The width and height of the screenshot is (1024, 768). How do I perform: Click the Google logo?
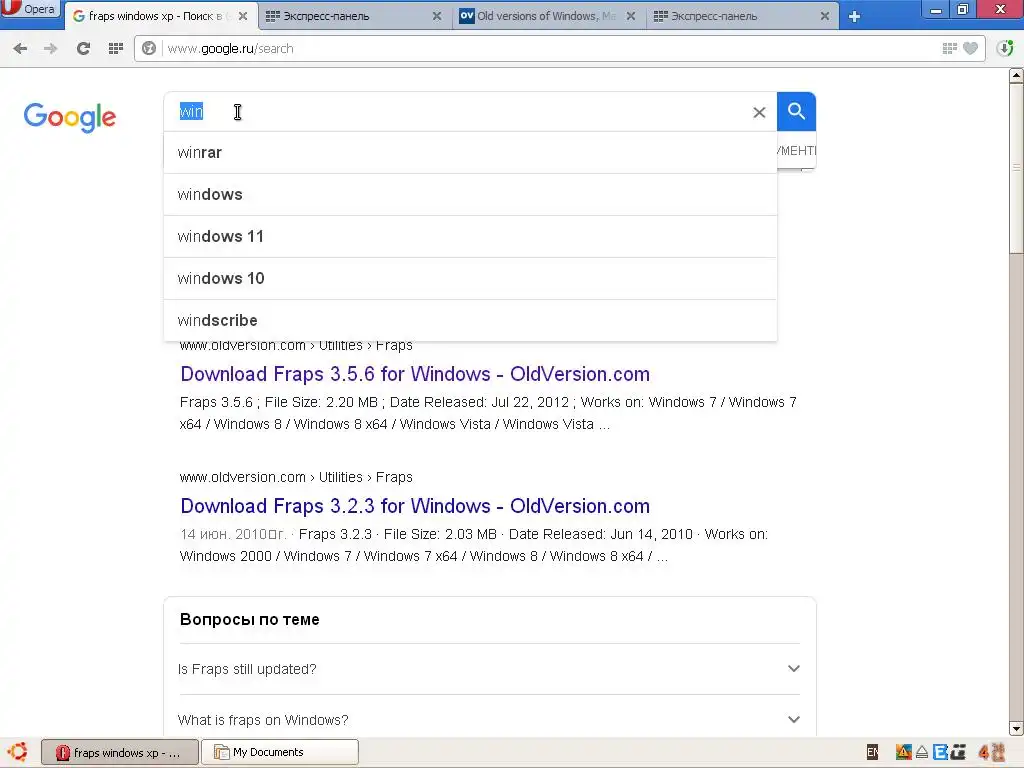[x=70, y=117]
